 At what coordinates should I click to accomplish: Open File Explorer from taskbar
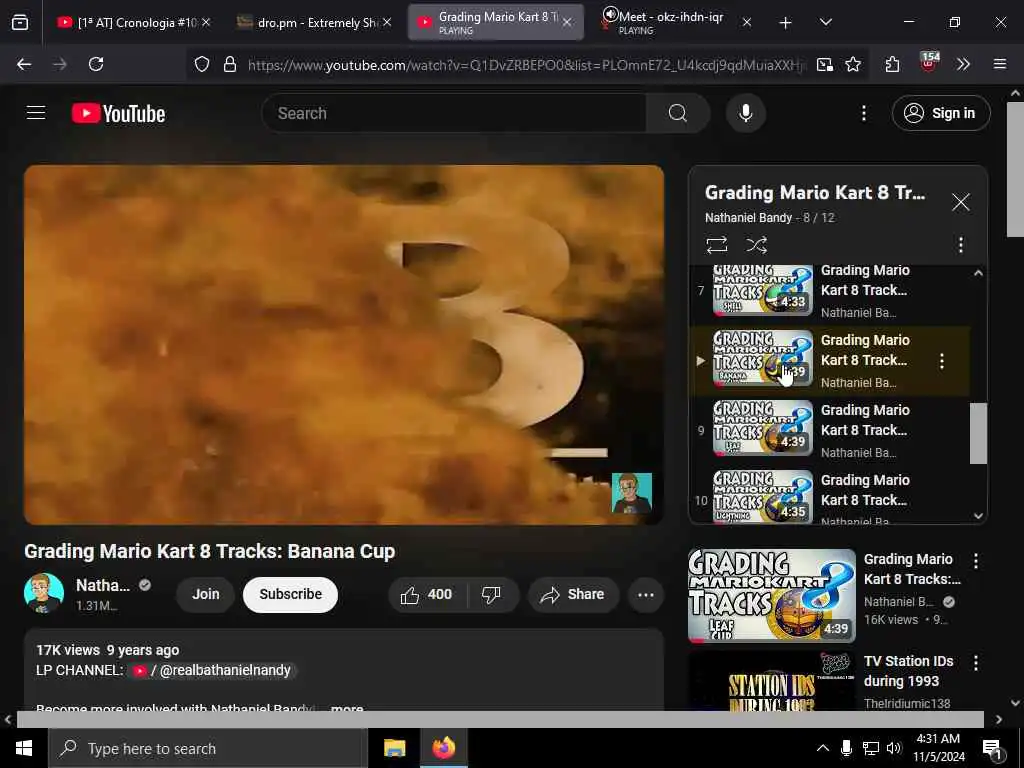[x=394, y=748]
